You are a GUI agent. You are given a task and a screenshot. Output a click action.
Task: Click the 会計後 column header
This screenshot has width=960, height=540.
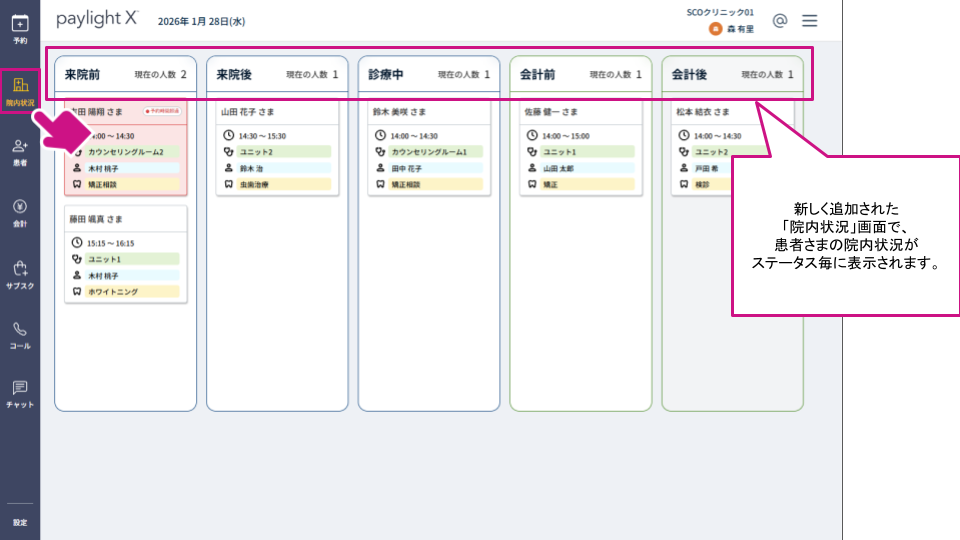[733, 75]
